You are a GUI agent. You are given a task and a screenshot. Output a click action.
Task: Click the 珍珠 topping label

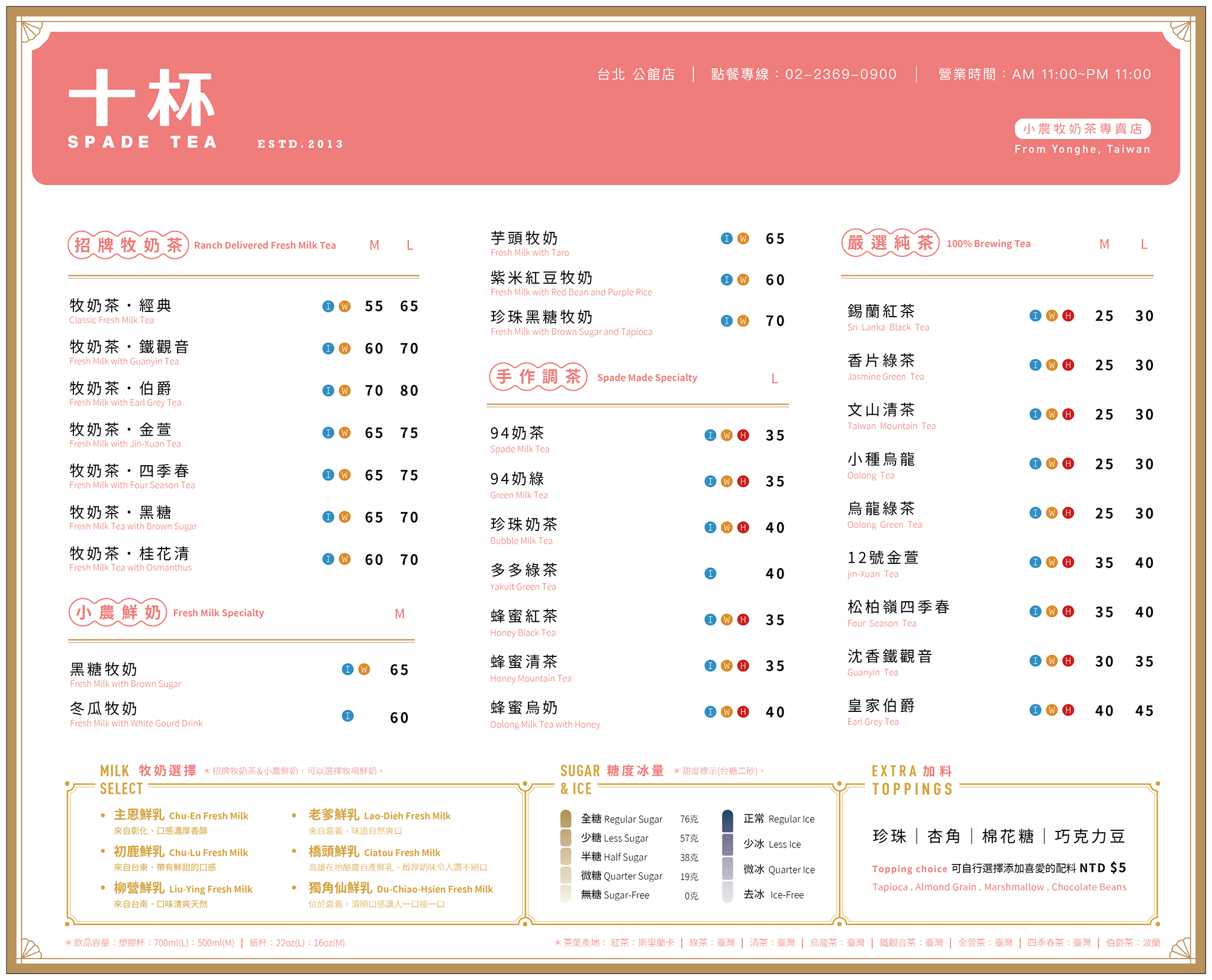889,836
